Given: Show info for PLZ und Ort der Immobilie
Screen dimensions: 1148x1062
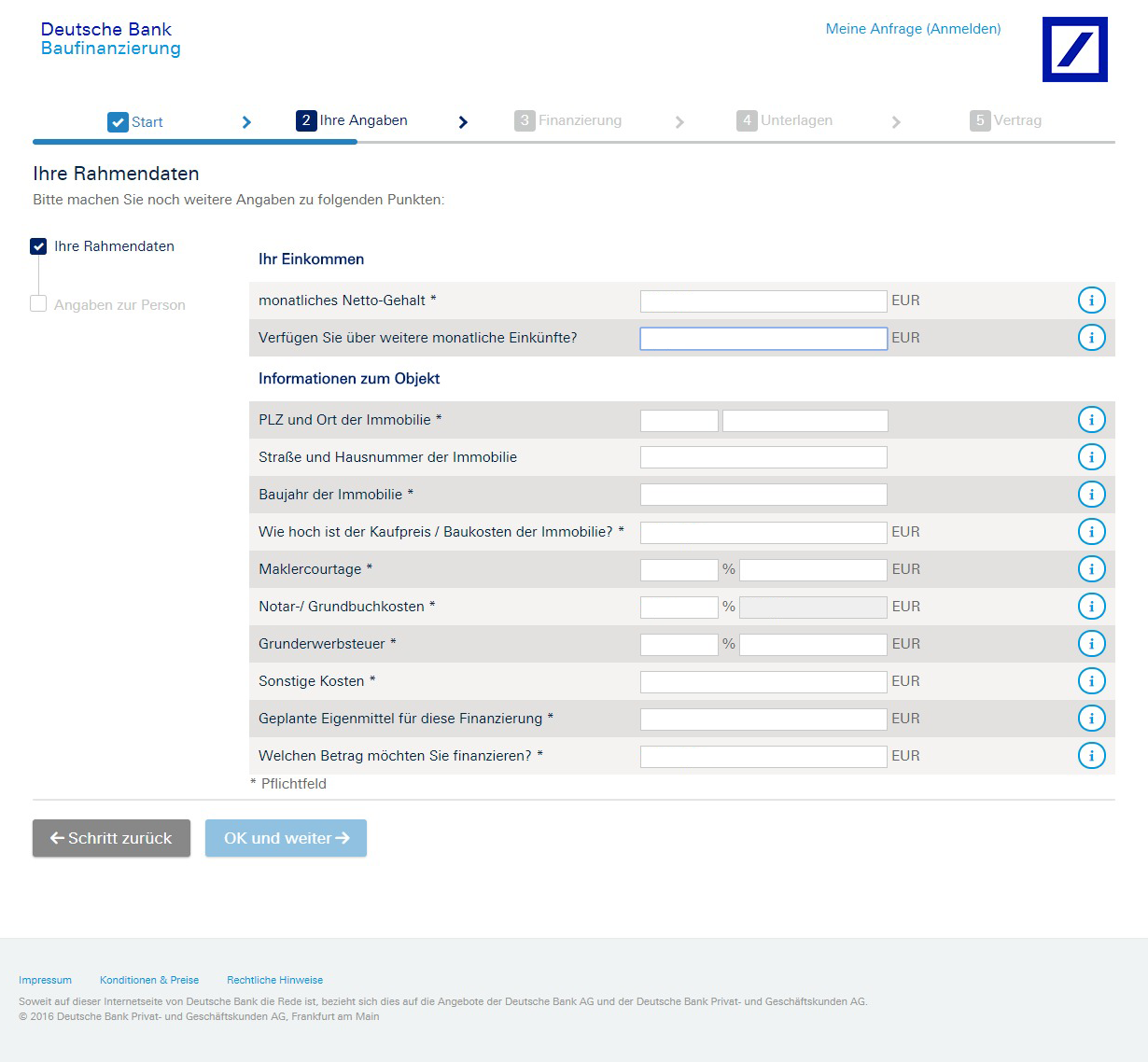Looking at the screenshot, I should 1091,420.
